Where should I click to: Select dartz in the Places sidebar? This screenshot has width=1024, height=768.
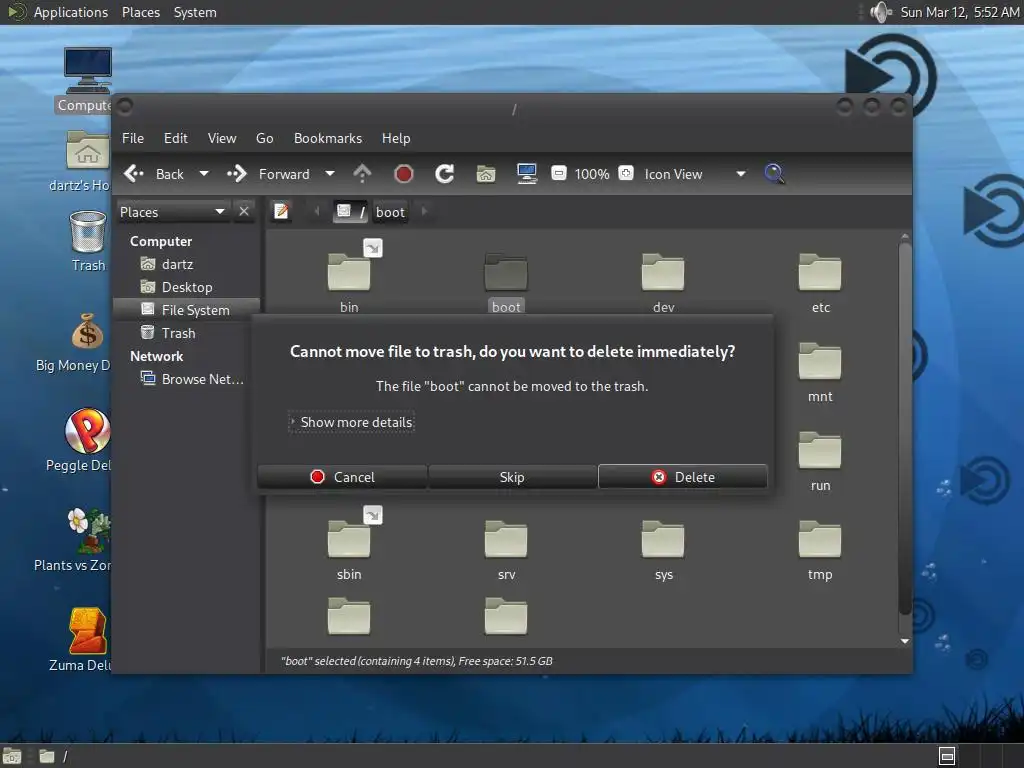[x=177, y=264]
